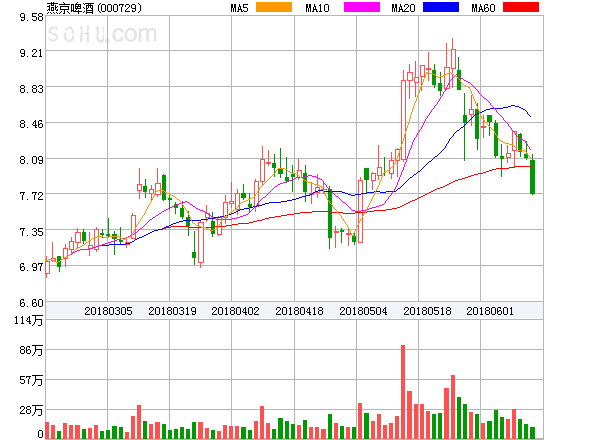600x440 pixels.
Task: Click the 20180305 date label
Action: click(108, 311)
